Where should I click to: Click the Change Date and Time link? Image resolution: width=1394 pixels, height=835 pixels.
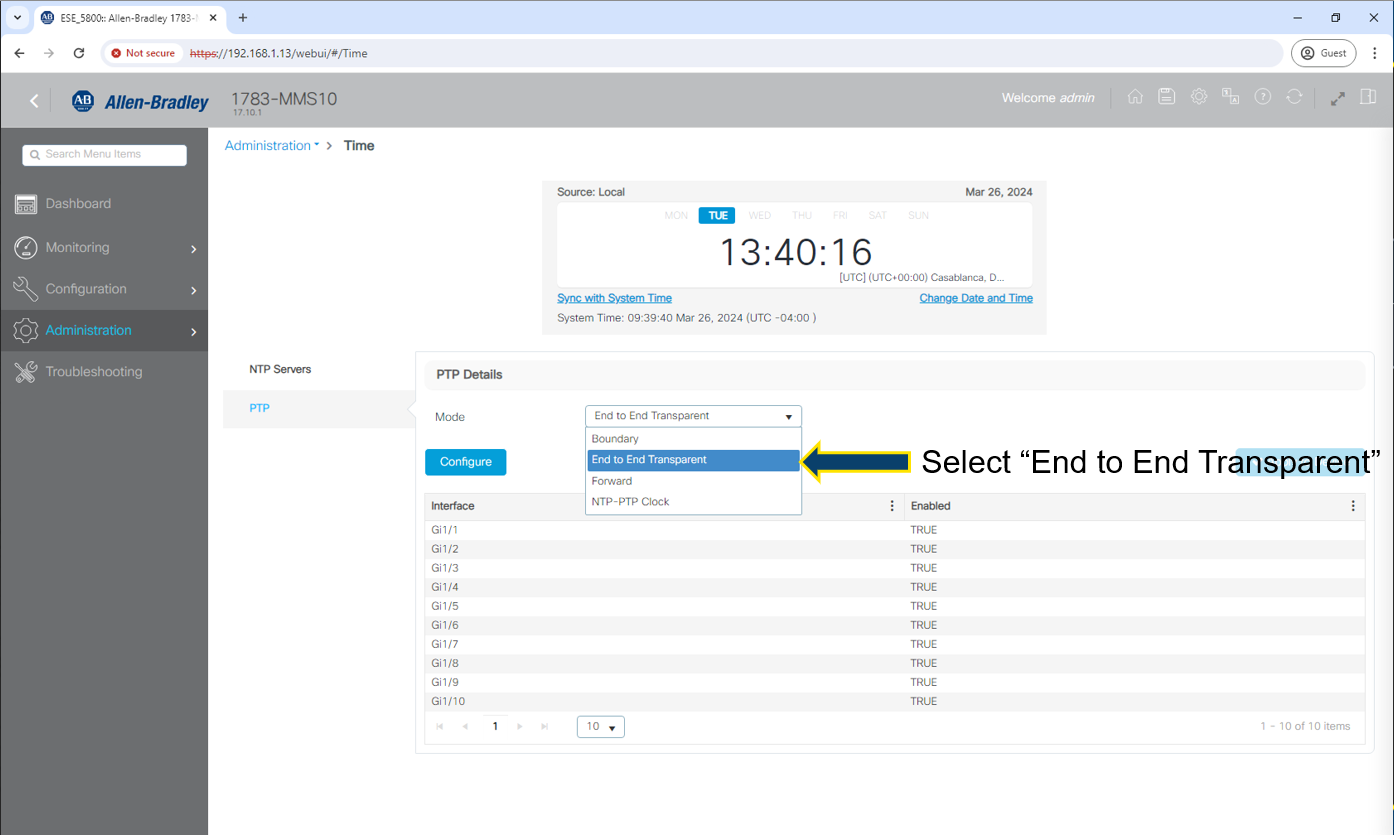coord(975,298)
